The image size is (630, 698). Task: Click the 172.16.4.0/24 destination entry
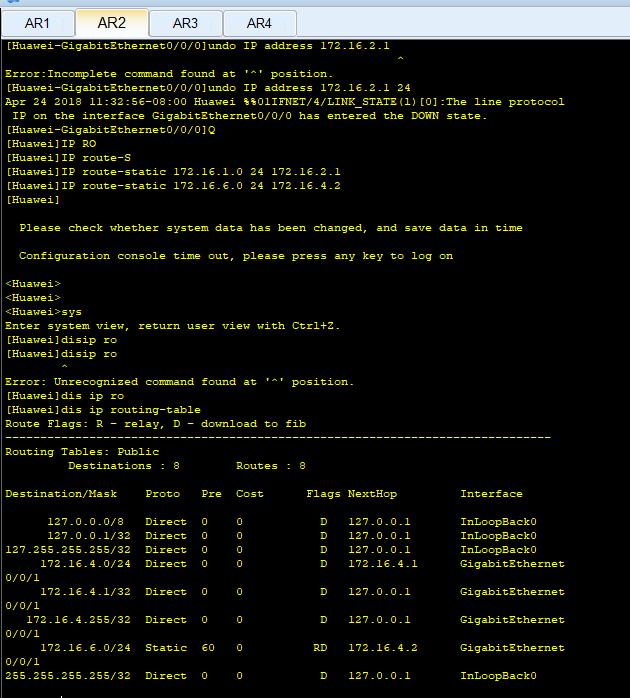(85, 564)
